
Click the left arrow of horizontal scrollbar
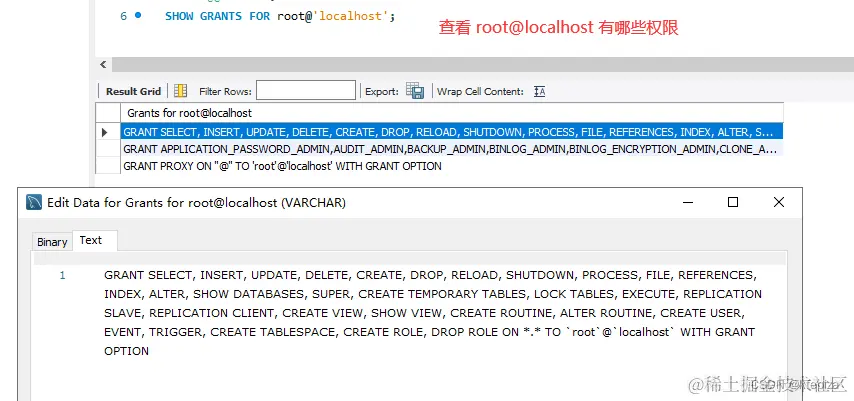103,65
